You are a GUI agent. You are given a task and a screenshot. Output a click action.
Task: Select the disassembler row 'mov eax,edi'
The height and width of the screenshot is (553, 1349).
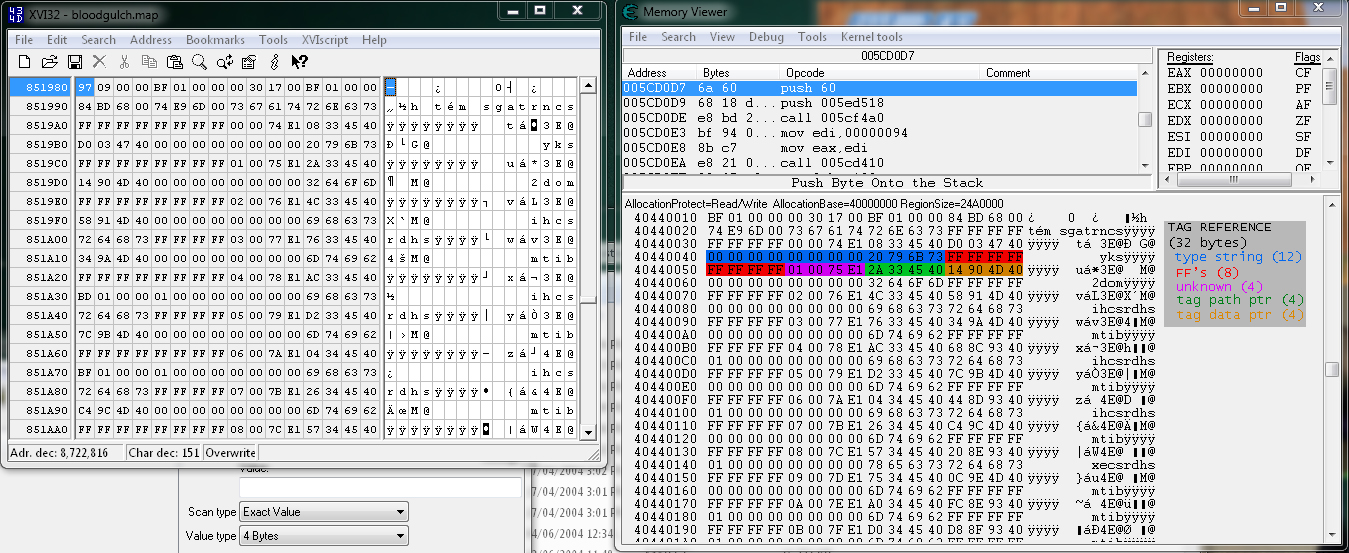point(880,148)
